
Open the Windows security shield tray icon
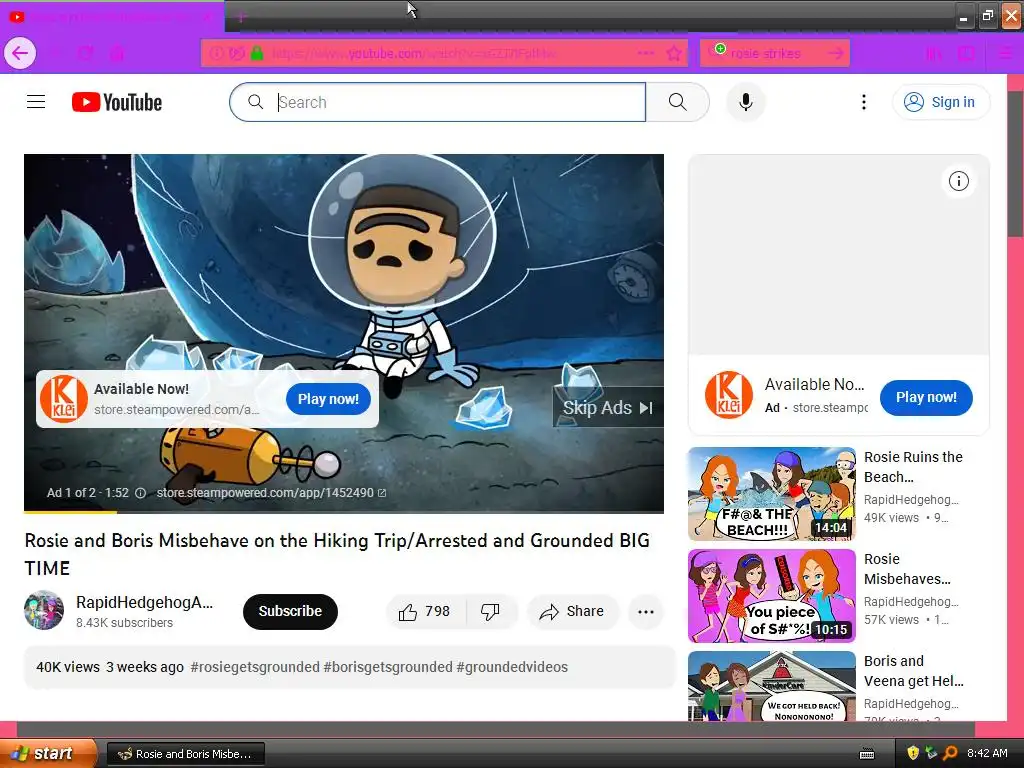tap(913, 753)
